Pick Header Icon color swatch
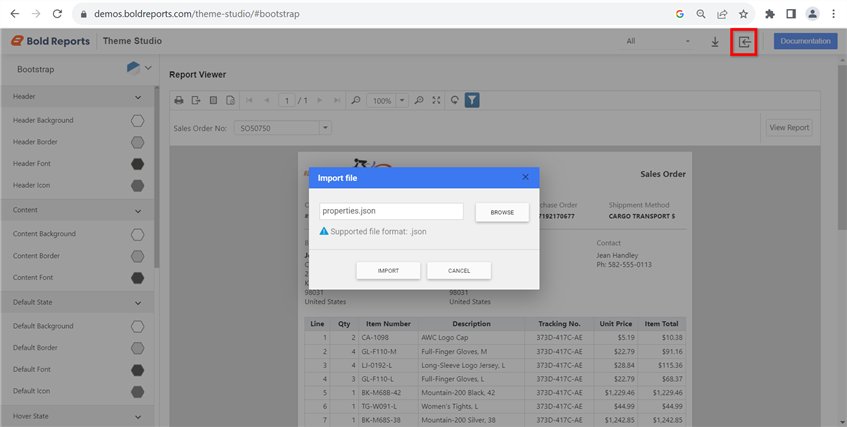The width and height of the screenshot is (847, 427). point(138,185)
